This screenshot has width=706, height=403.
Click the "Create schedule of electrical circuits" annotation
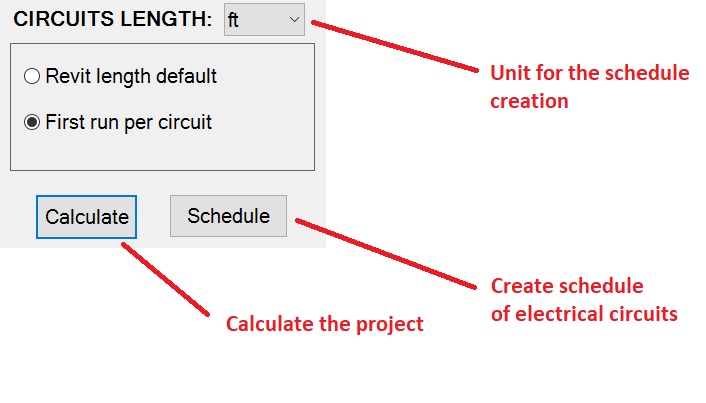[x=584, y=300]
